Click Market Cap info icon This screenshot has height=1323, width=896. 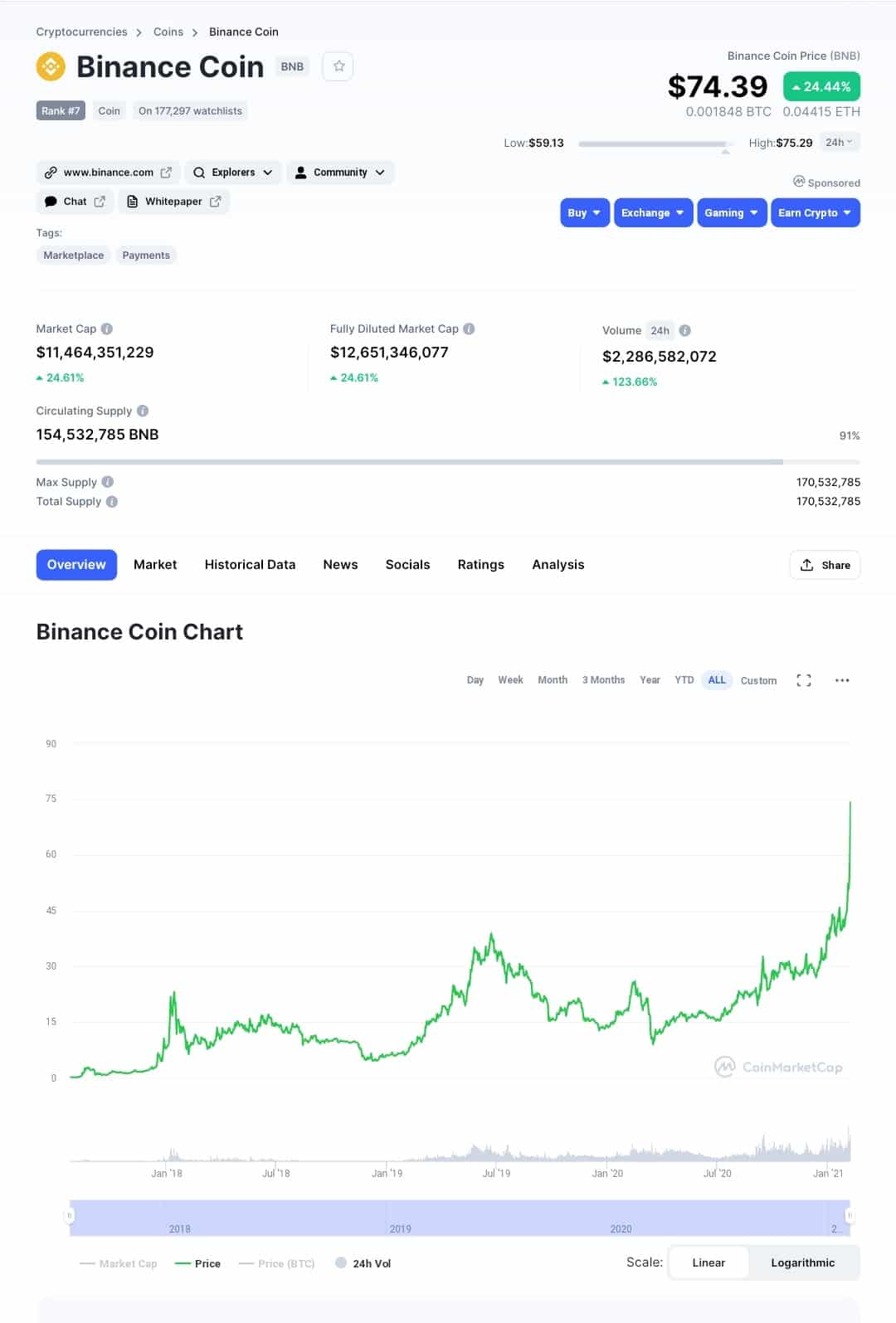click(x=107, y=328)
